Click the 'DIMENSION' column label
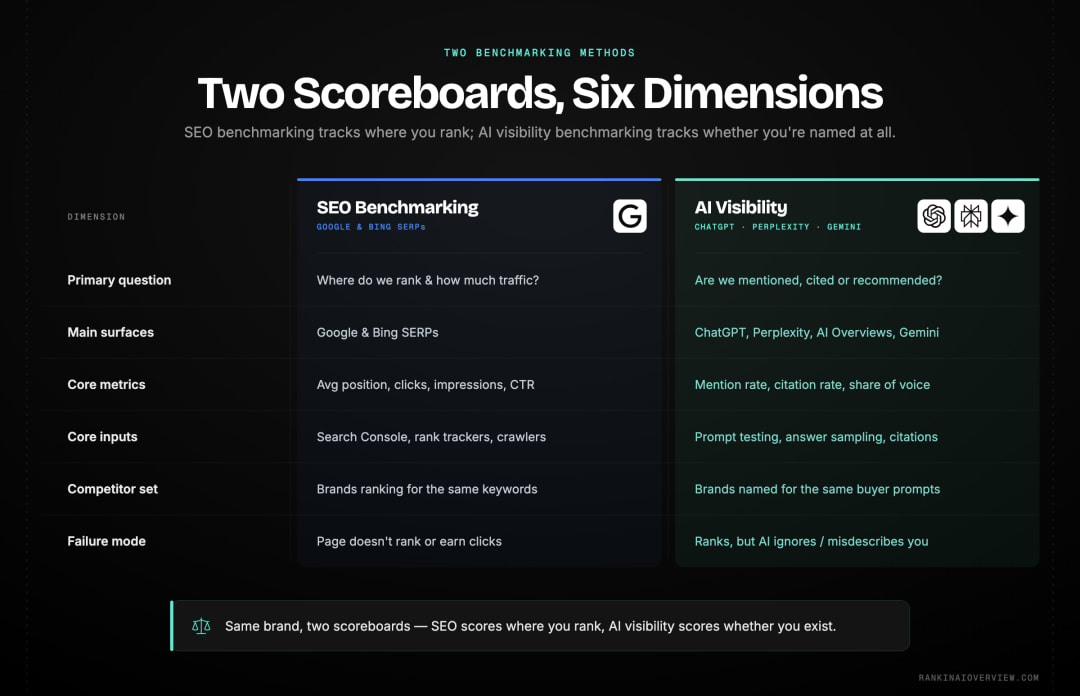Screen dimensions: 1080x696 click(x=96, y=216)
